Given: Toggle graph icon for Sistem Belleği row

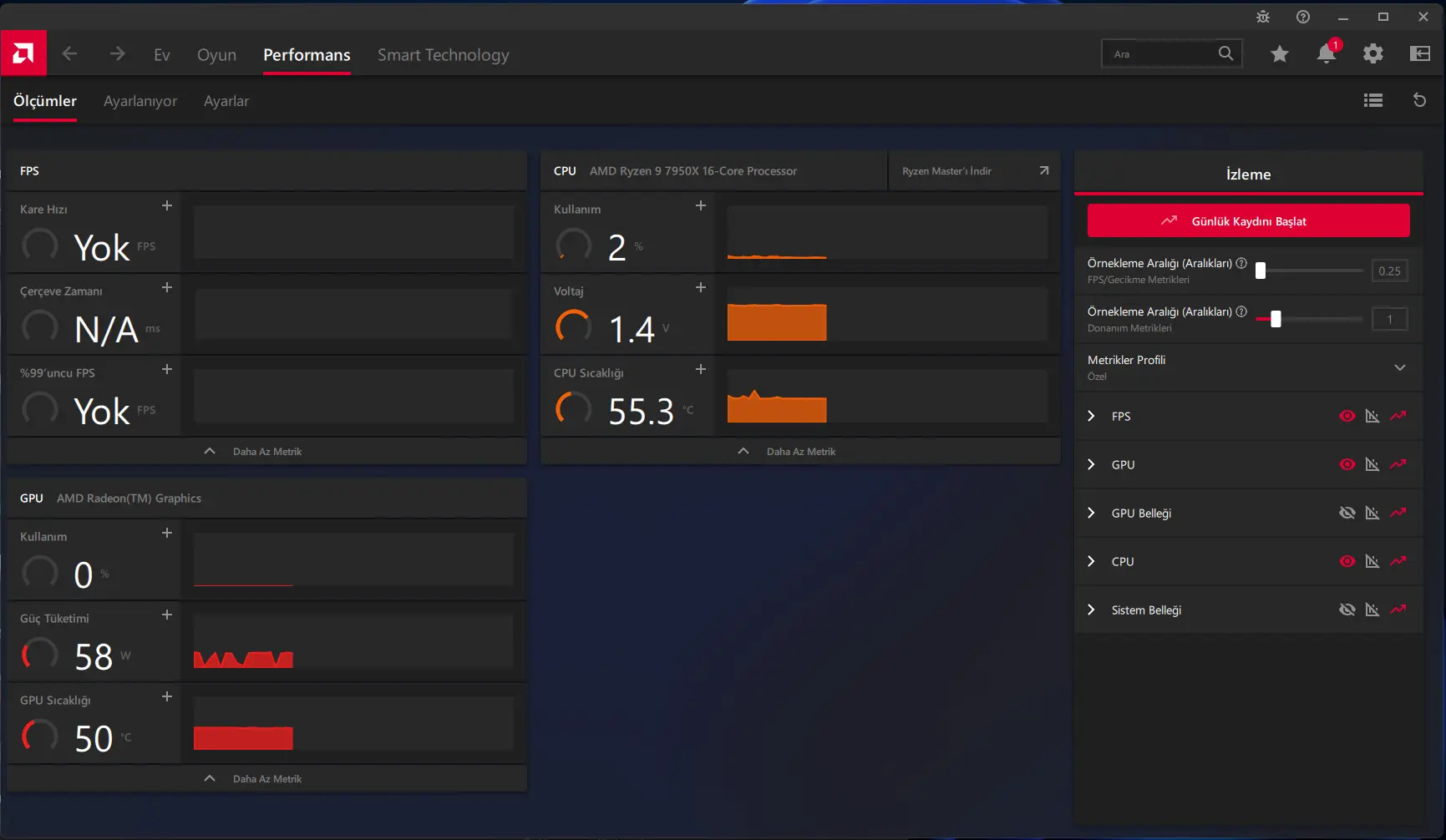Looking at the screenshot, I should pos(1372,610).
